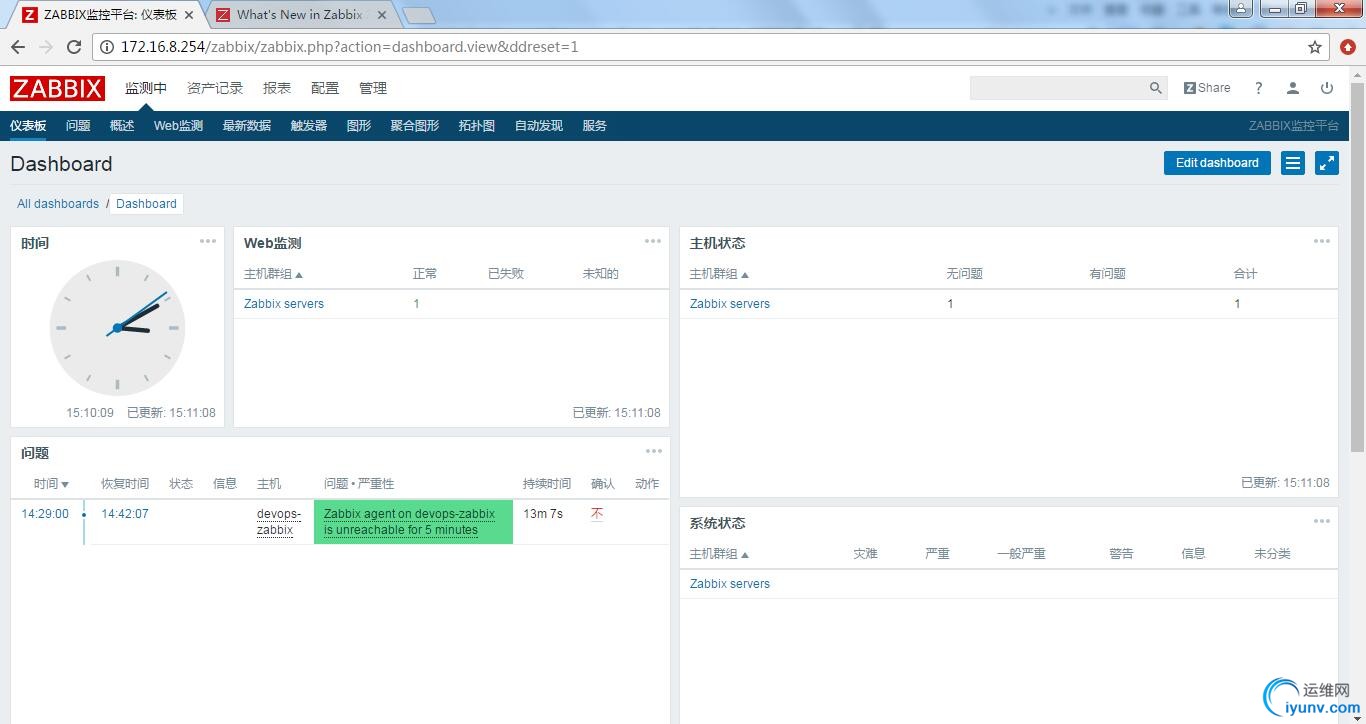This screenshot has width=1366, height=724.
Task: Select the 仪表板 submenu item
Action: pos(28,126)
